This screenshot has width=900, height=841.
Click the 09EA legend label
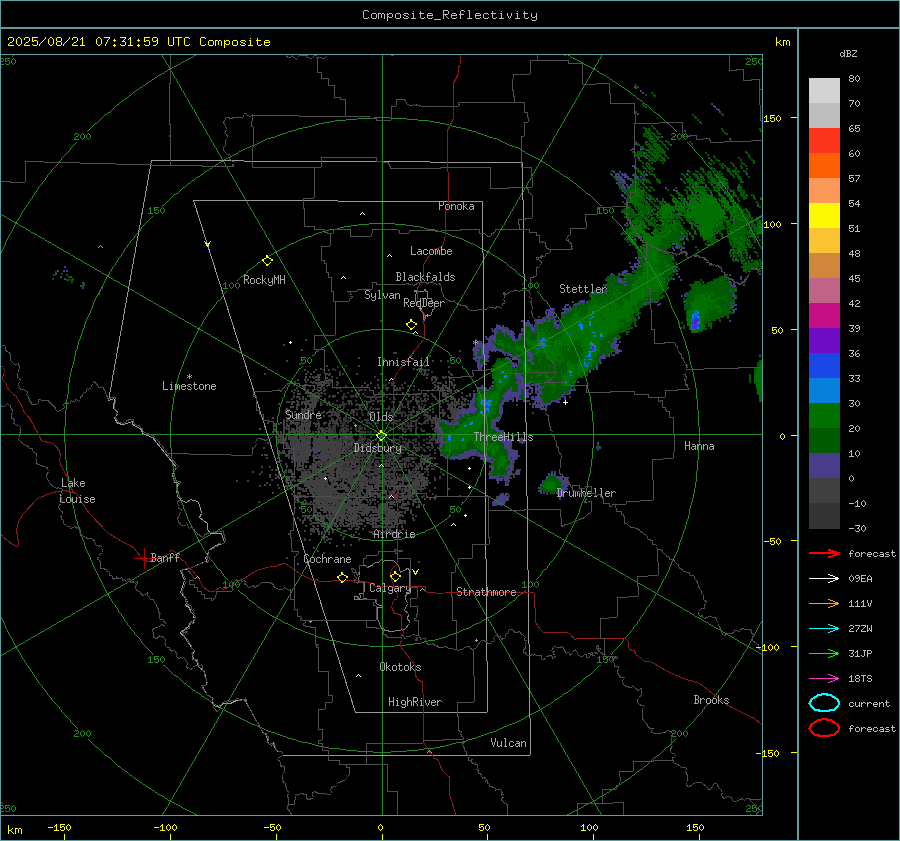pyautogui.click(x=860, y=578)
